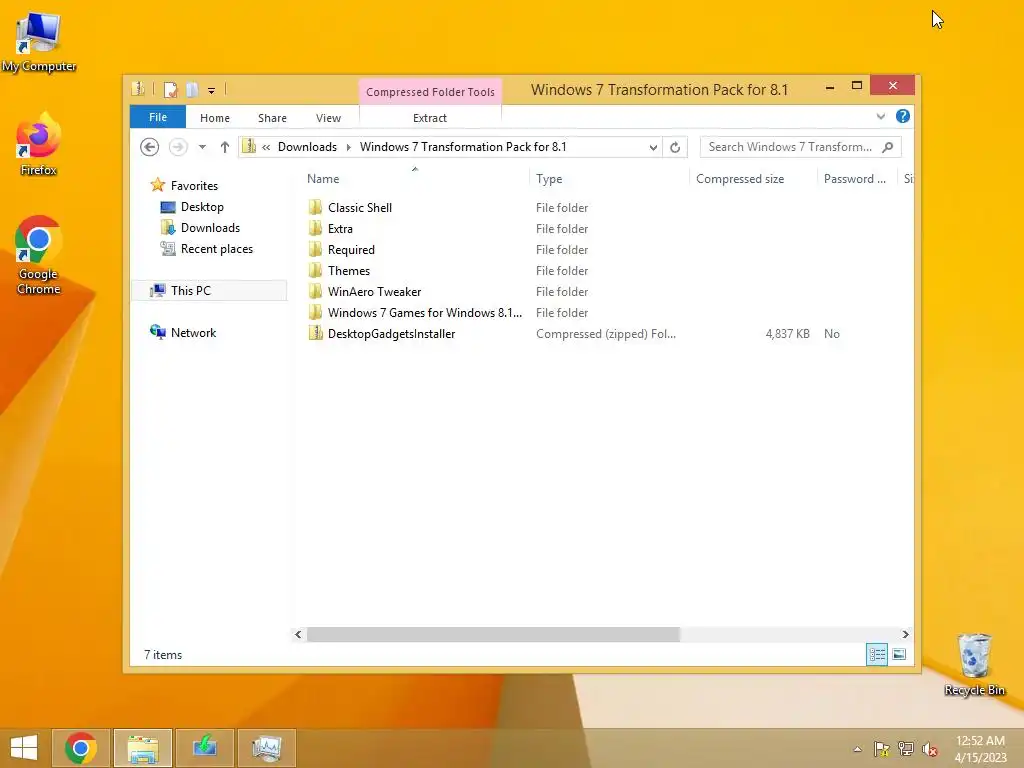The width and height of the screenshot is (1024, 768).
Task: Click the 4,837 KB compressed size cell
Action: click(x=787, y=334)
